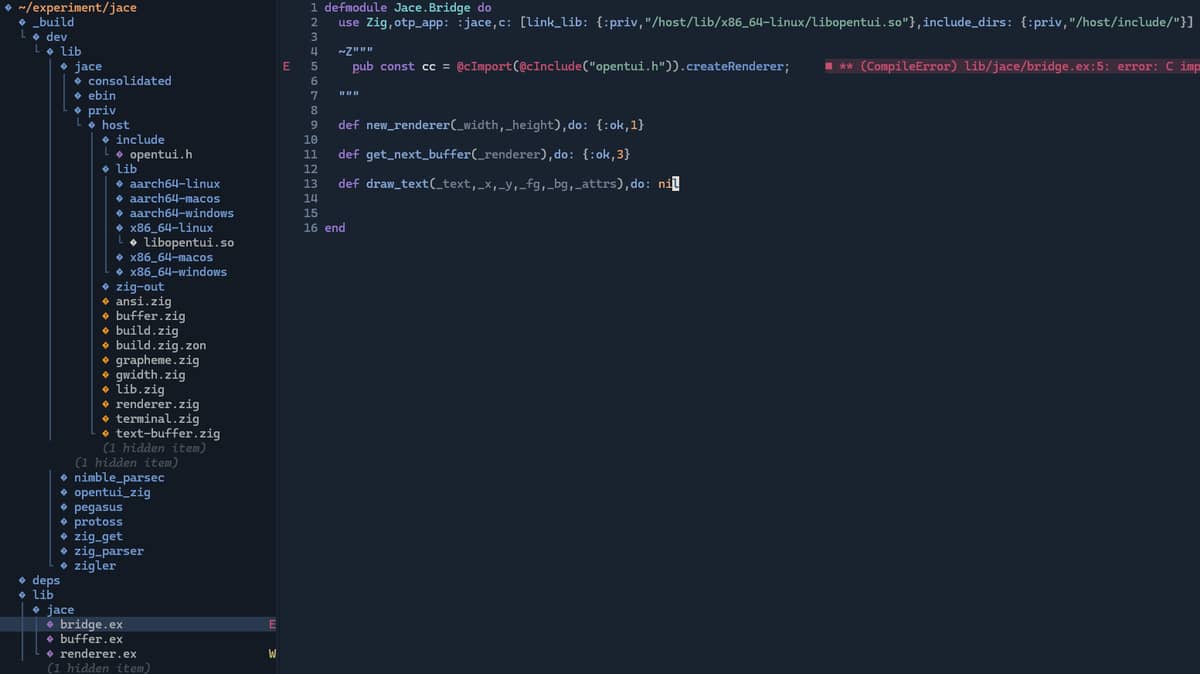Open buffer.ex in the lib/jace folder
Screen dimensions: 1200x674
[x=91, y=639]
